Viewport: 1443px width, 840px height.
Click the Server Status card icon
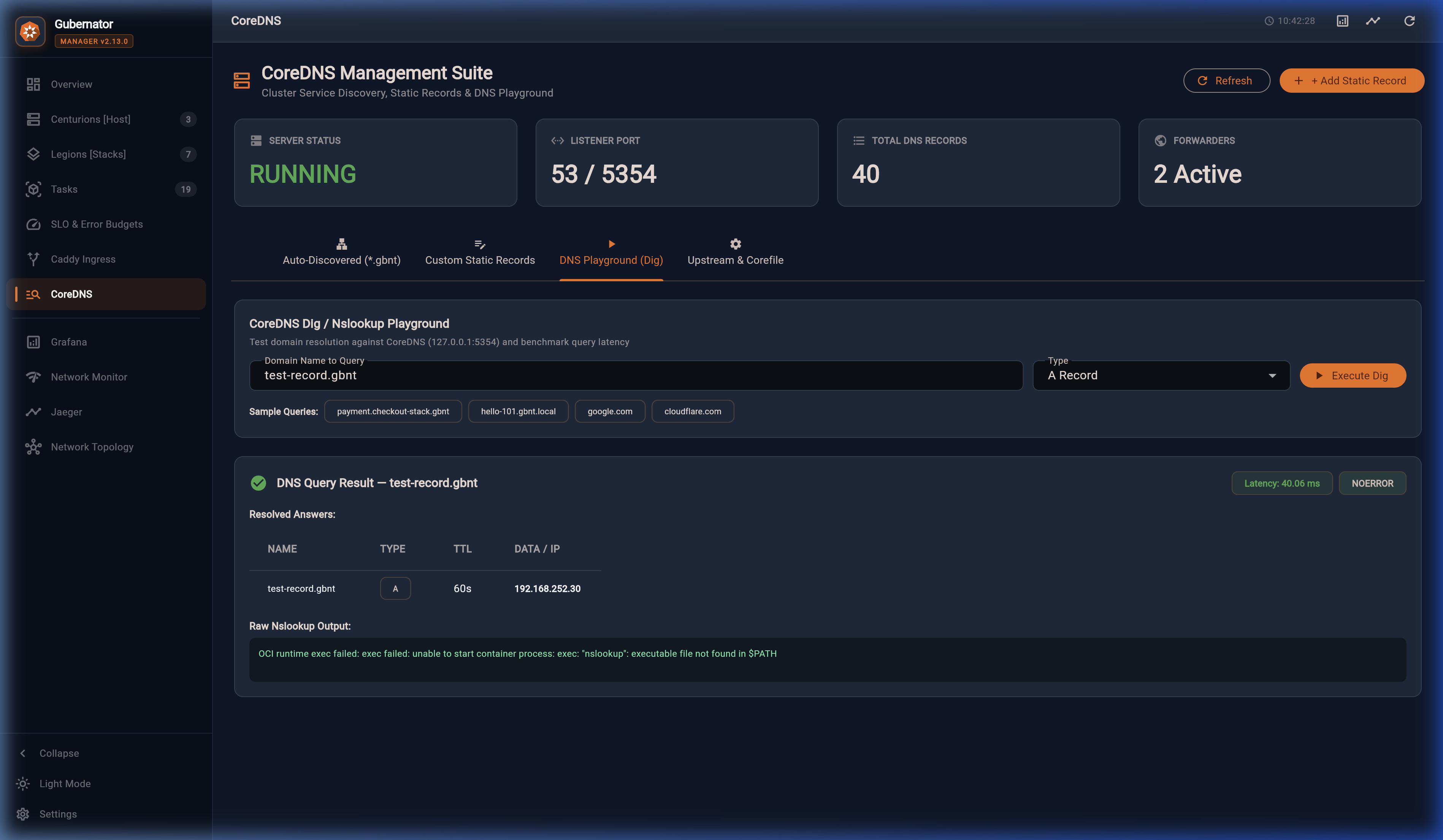(256, 140)
